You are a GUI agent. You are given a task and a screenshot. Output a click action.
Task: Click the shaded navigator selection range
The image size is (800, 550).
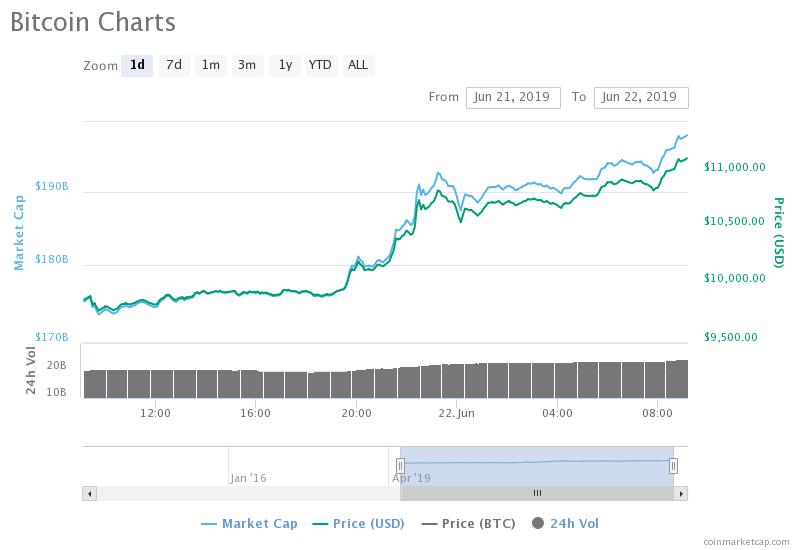tap(536, 465)
